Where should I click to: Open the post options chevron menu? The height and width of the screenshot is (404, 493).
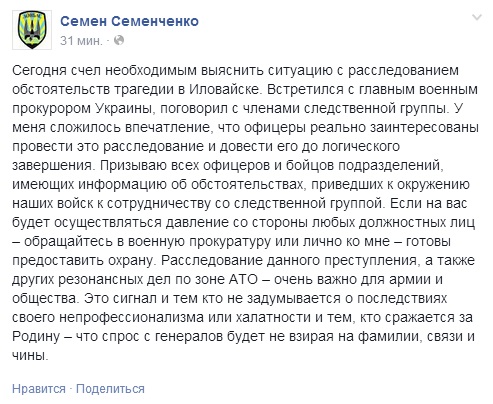pos(477,17)
